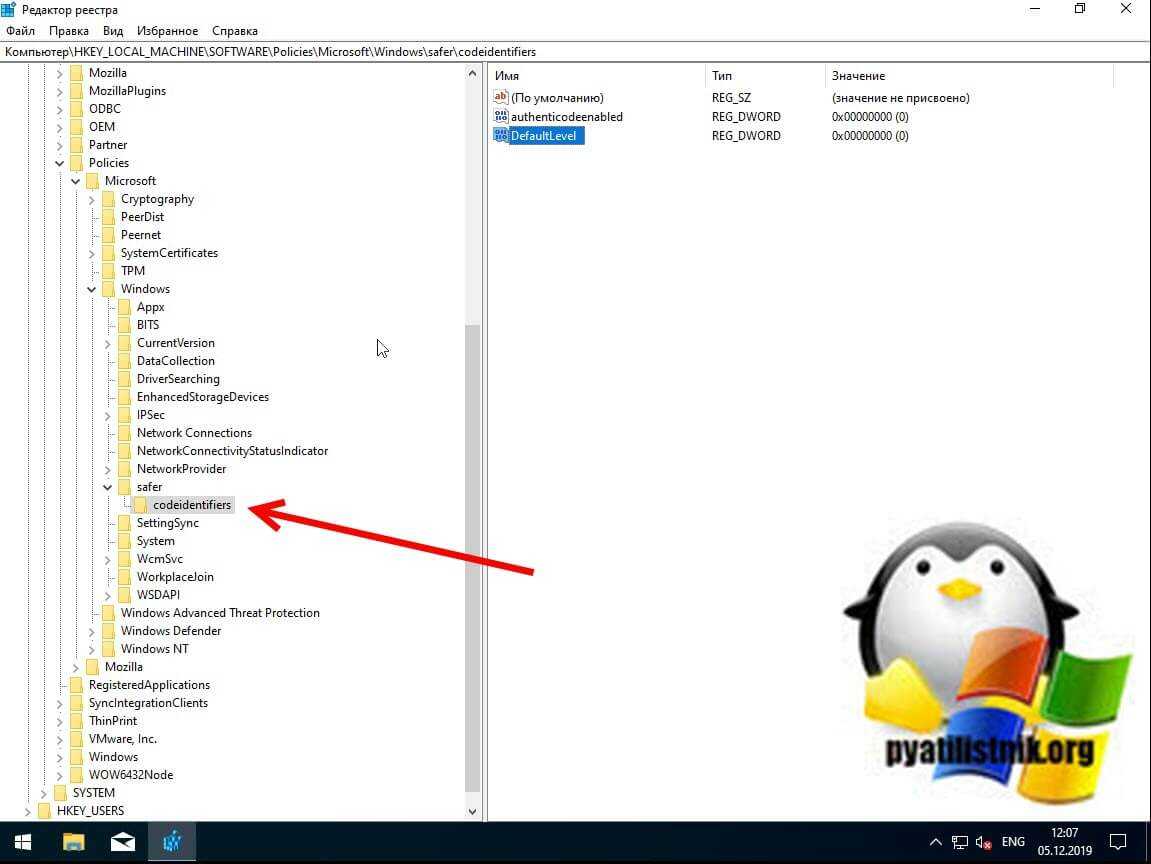Click the Registry Editor taskbar icon
Viewport: 1151px width, 864px height.
171,842
